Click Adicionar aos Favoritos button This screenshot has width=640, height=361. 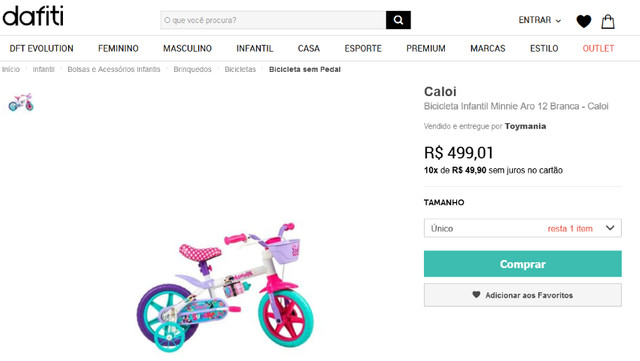[x=522, y=295]
